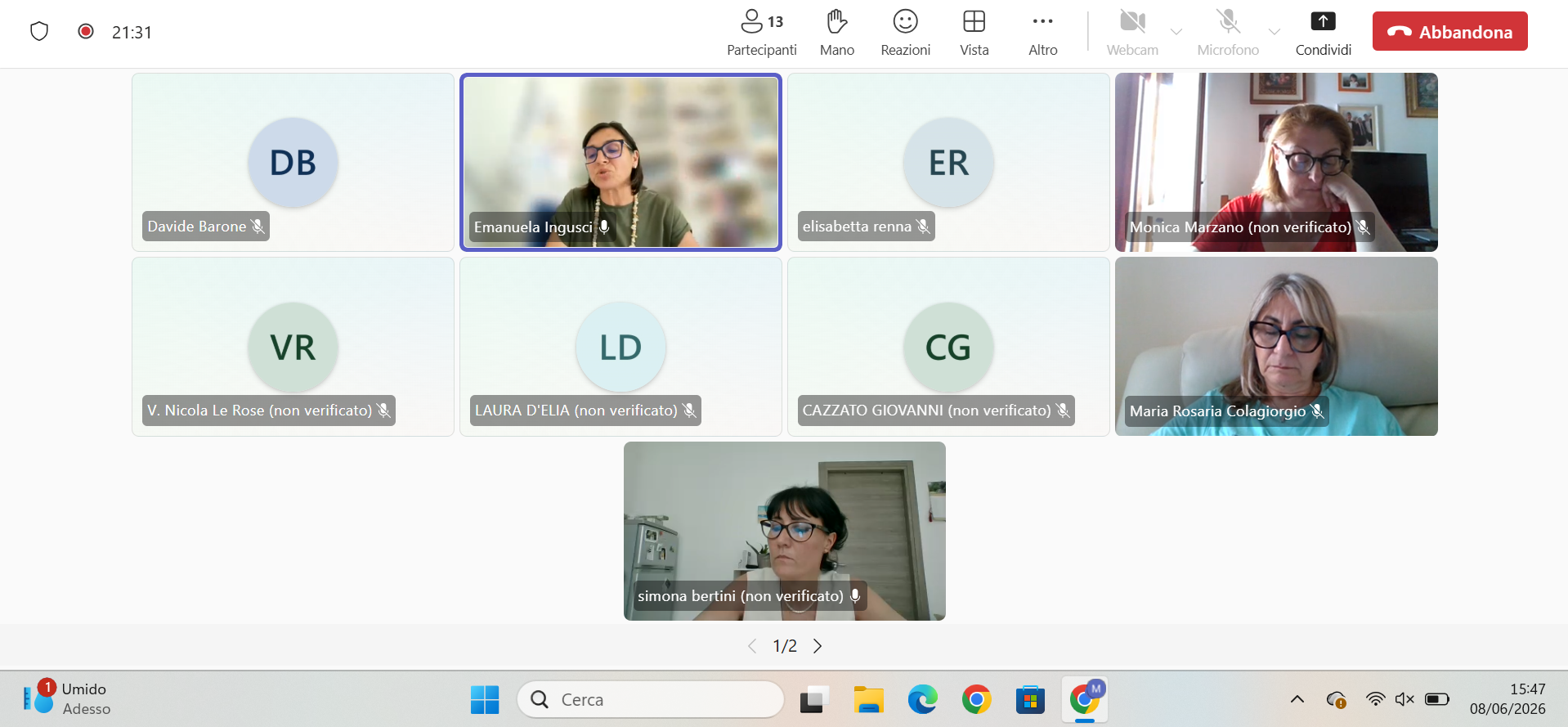Toggle the Microfono on
Viewport: 1568px width, 727px height.
point(1228,33)
